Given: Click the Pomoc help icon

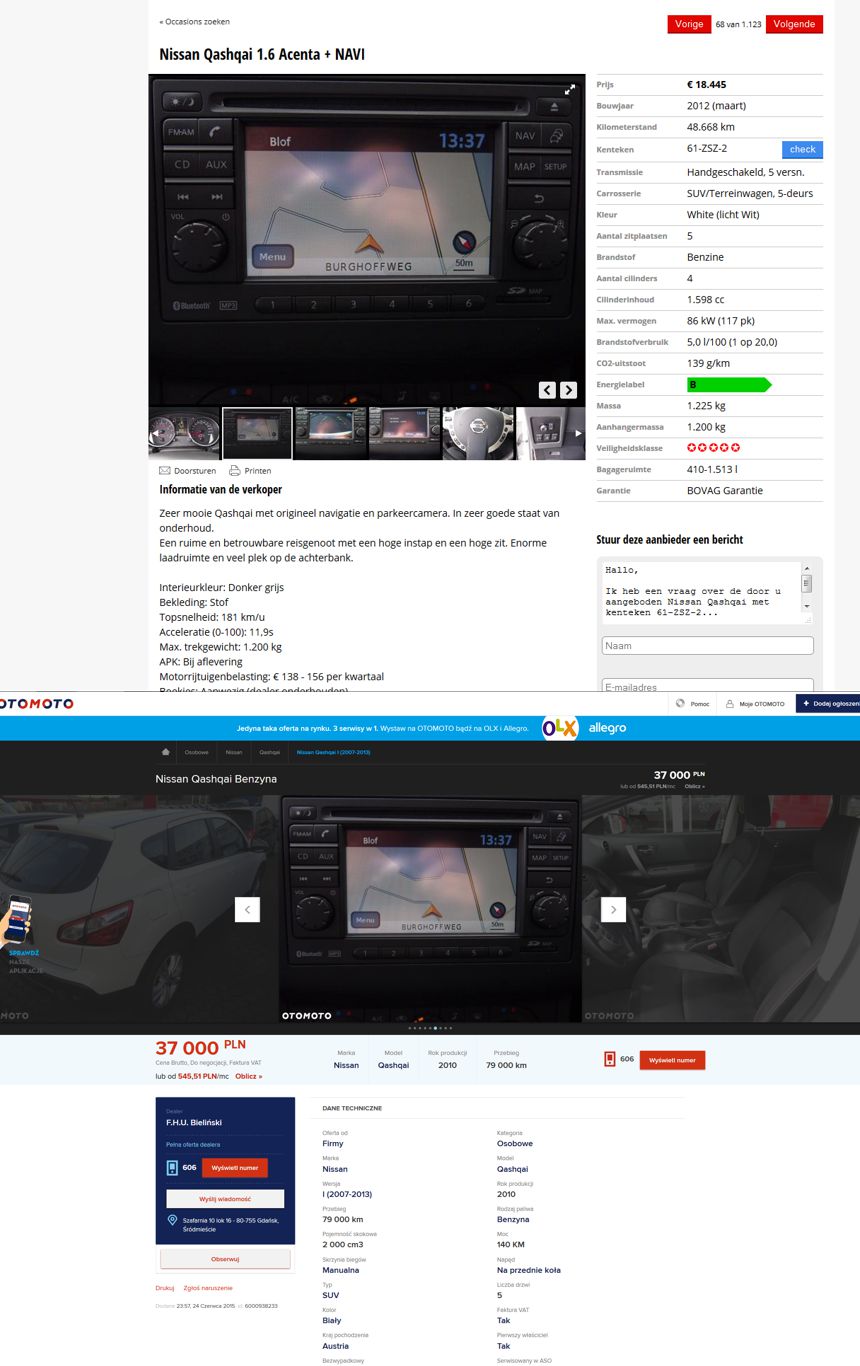Looking at the screenshot, I should pyautogui.click(x=680, y=703).
